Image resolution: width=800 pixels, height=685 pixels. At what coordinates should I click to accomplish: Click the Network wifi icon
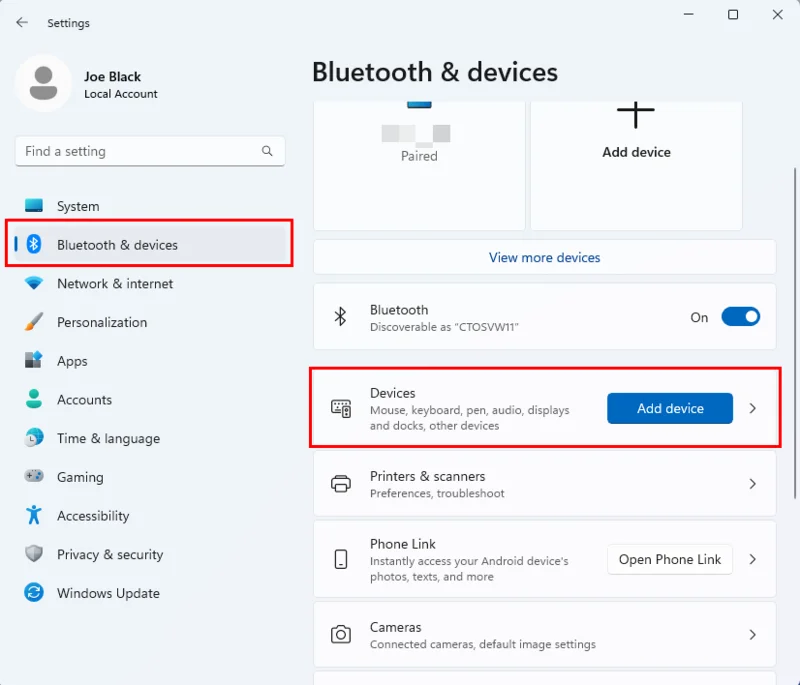coord(34,283)
